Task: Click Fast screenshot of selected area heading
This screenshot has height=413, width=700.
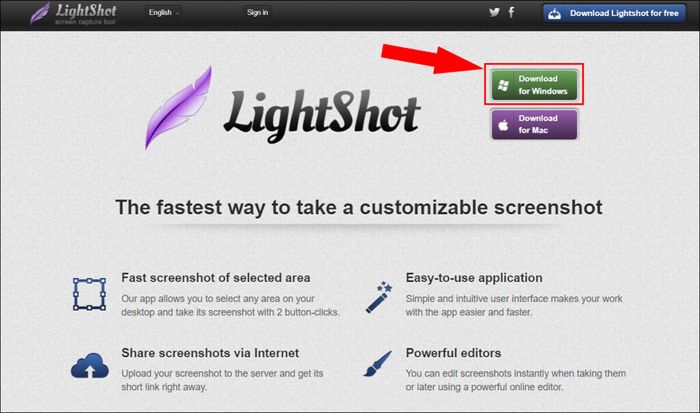Action: point(216,278)
